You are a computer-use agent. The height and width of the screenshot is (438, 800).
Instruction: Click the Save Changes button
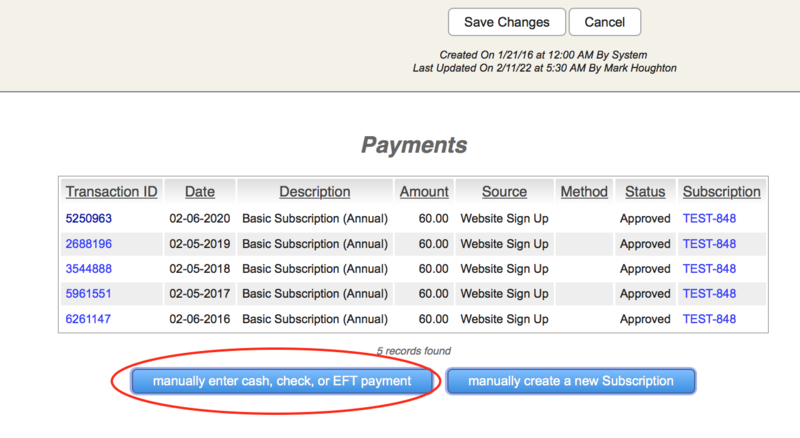[x=506, y=22]
